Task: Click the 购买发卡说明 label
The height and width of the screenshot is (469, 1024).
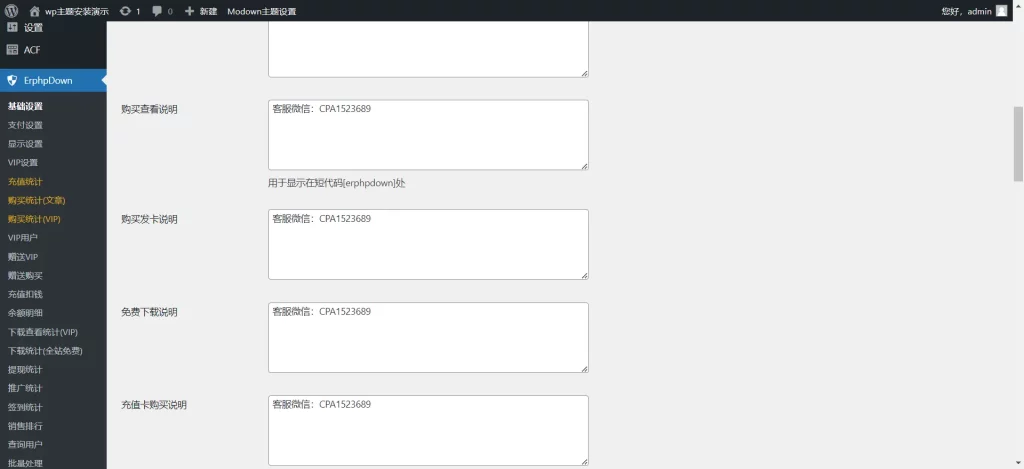Action: [149, 219]
